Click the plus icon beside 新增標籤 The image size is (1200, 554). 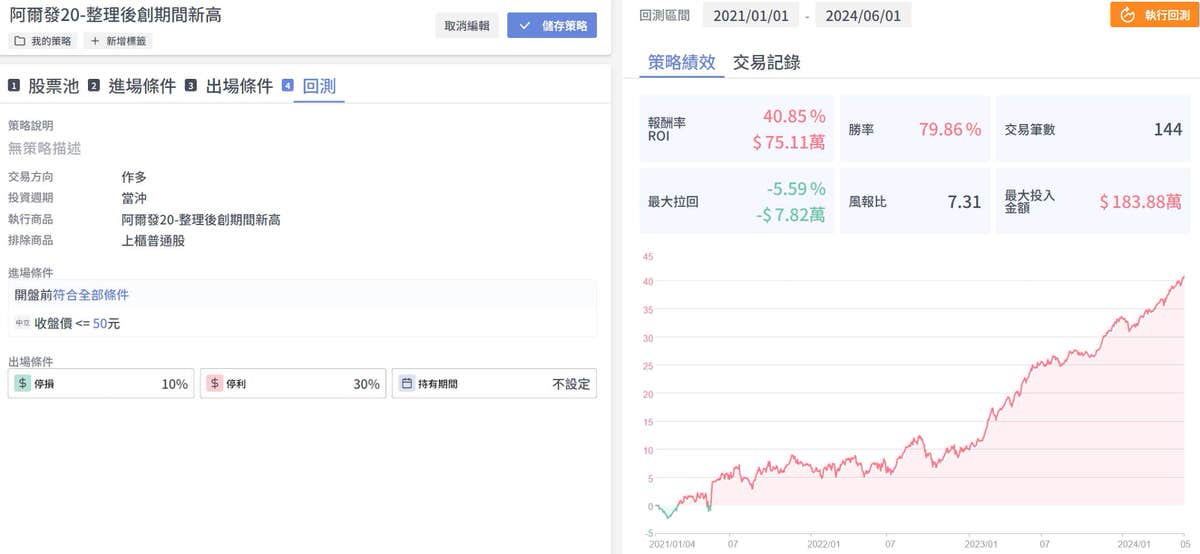(x=95, y=41)
